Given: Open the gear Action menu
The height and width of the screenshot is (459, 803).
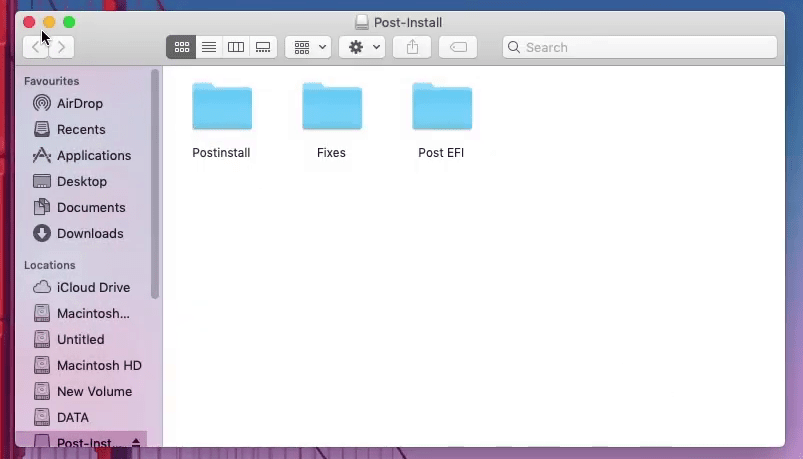Looking at the screenshot, I should (362, 47).
